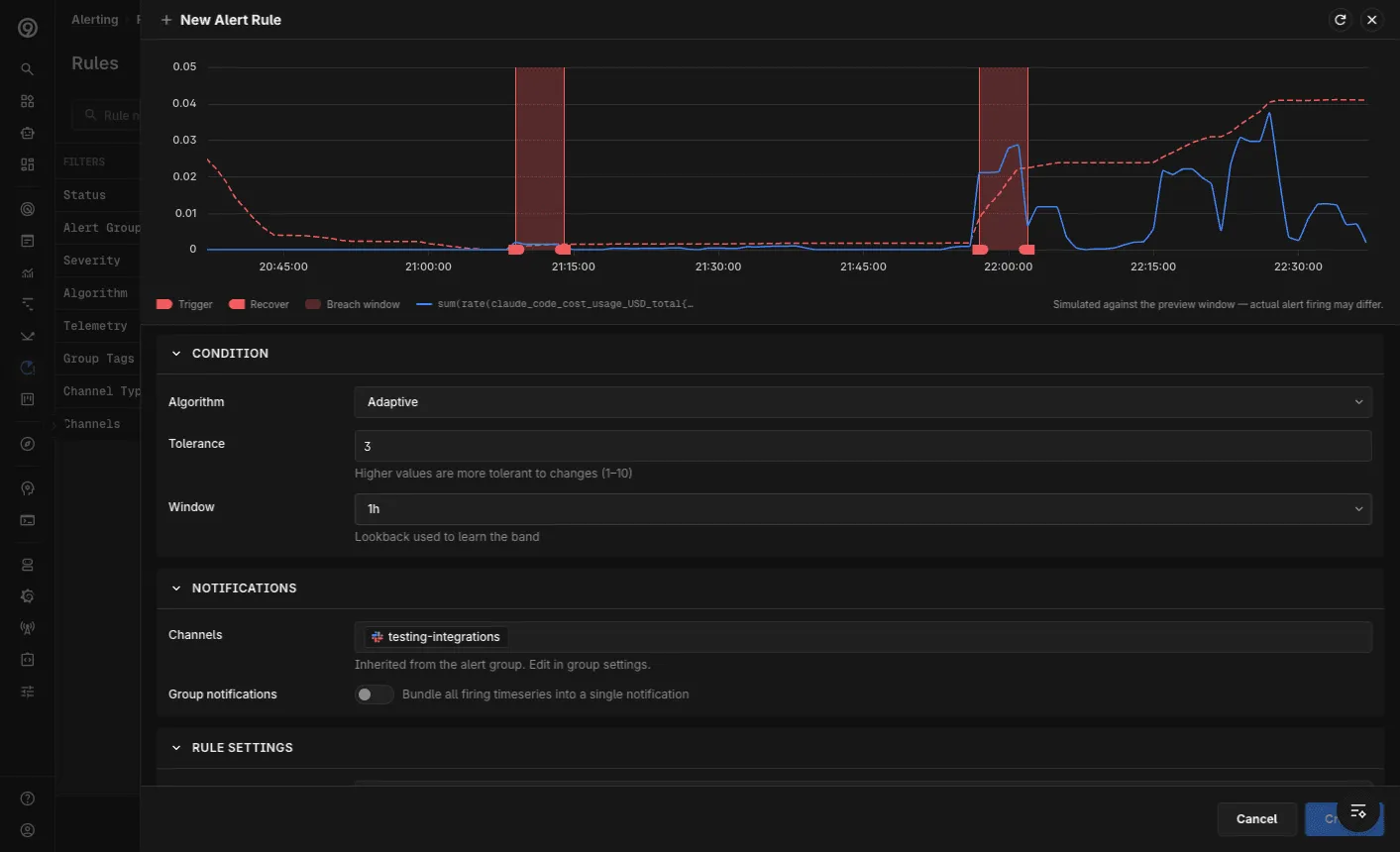Click the refresh preview icon in header

pyautogui.click(x=1341, y=20)
